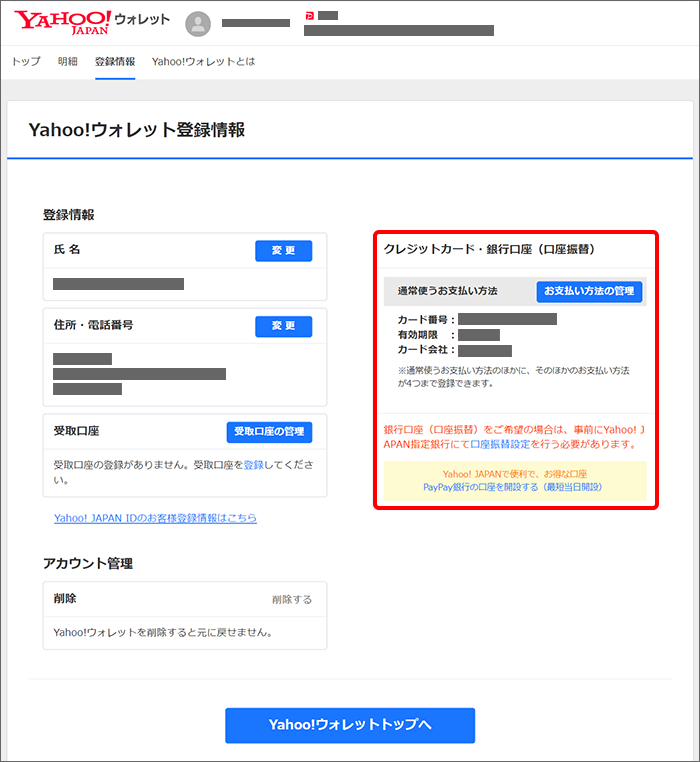700x762 pixels.
Task: Click the Yahoo!ウォレットトップへ button
Action: pos(350,725)
